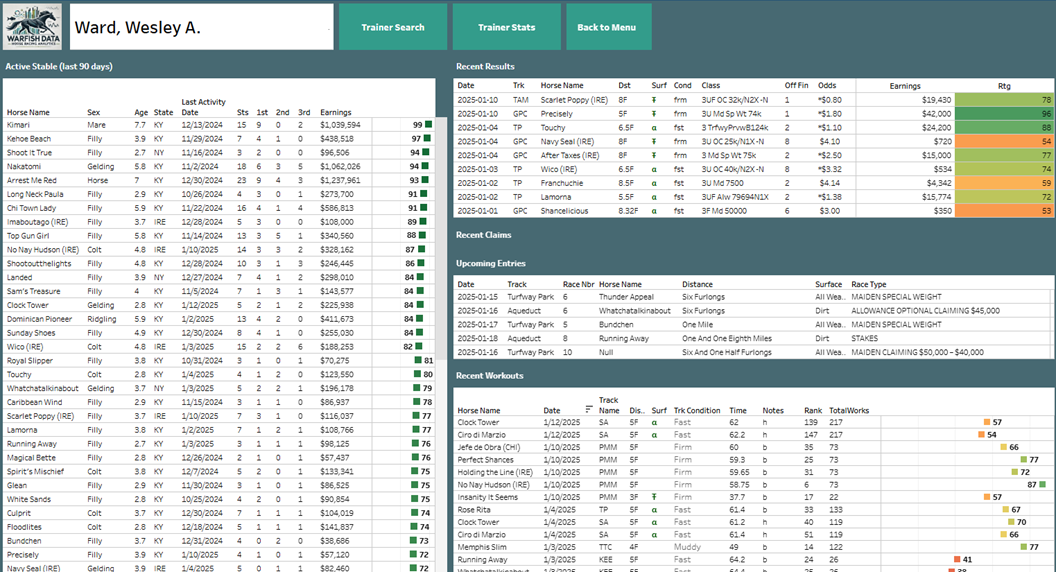The height and width of the screenshot is (572, 1056).
Task: Click the Rtg 96 cell for Precisely
Action: click(x=1004, y=114)
